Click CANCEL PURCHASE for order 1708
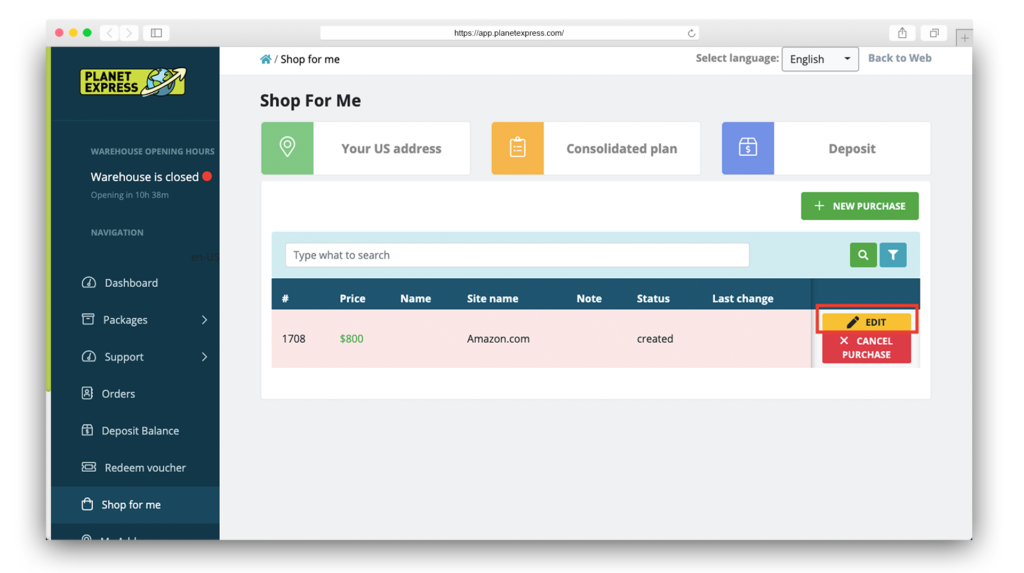This screenshot has height=573, width=1024. [866, 348]
